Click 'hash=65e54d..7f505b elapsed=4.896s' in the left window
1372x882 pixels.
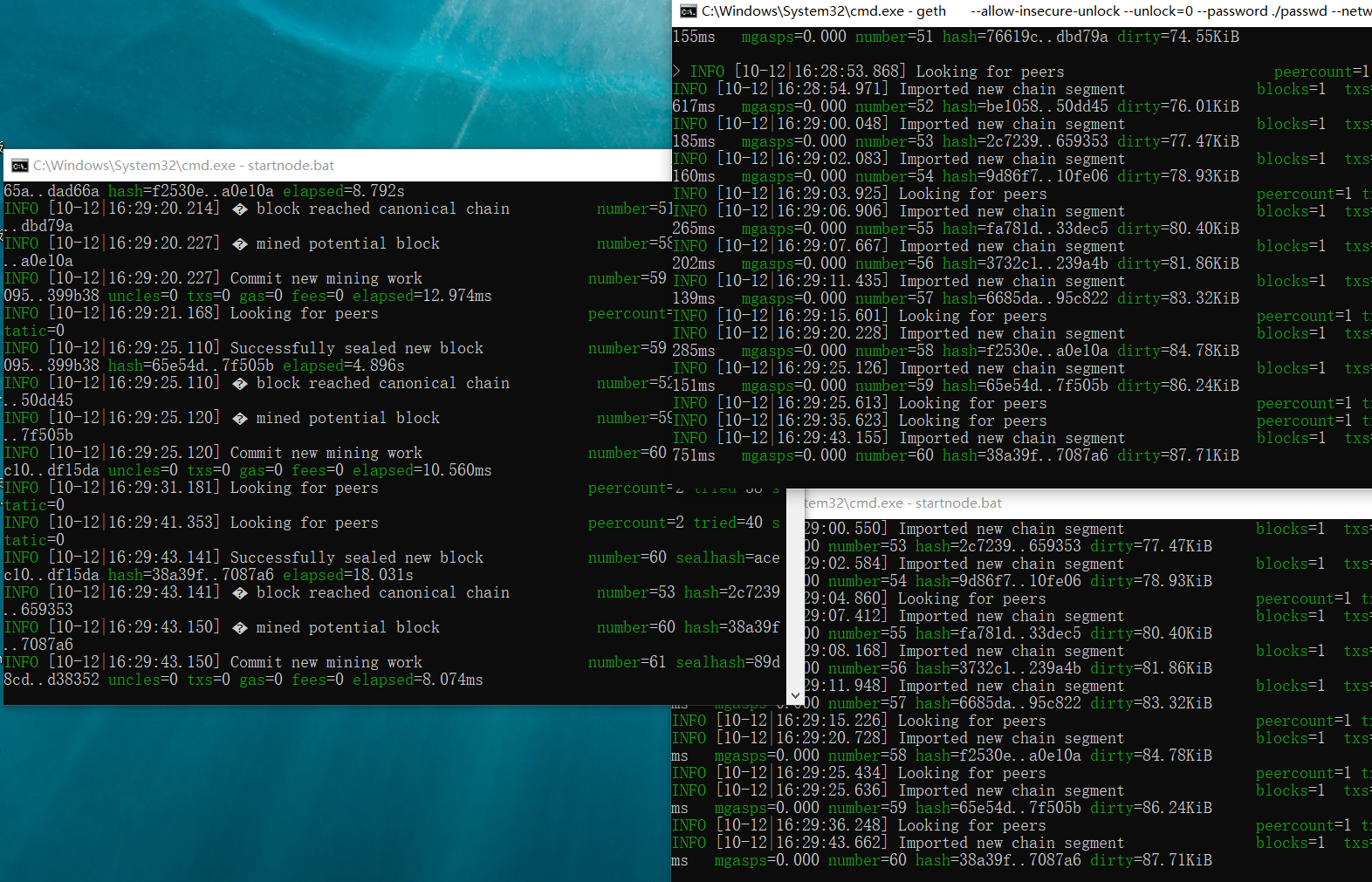click(x=257, y=366)
